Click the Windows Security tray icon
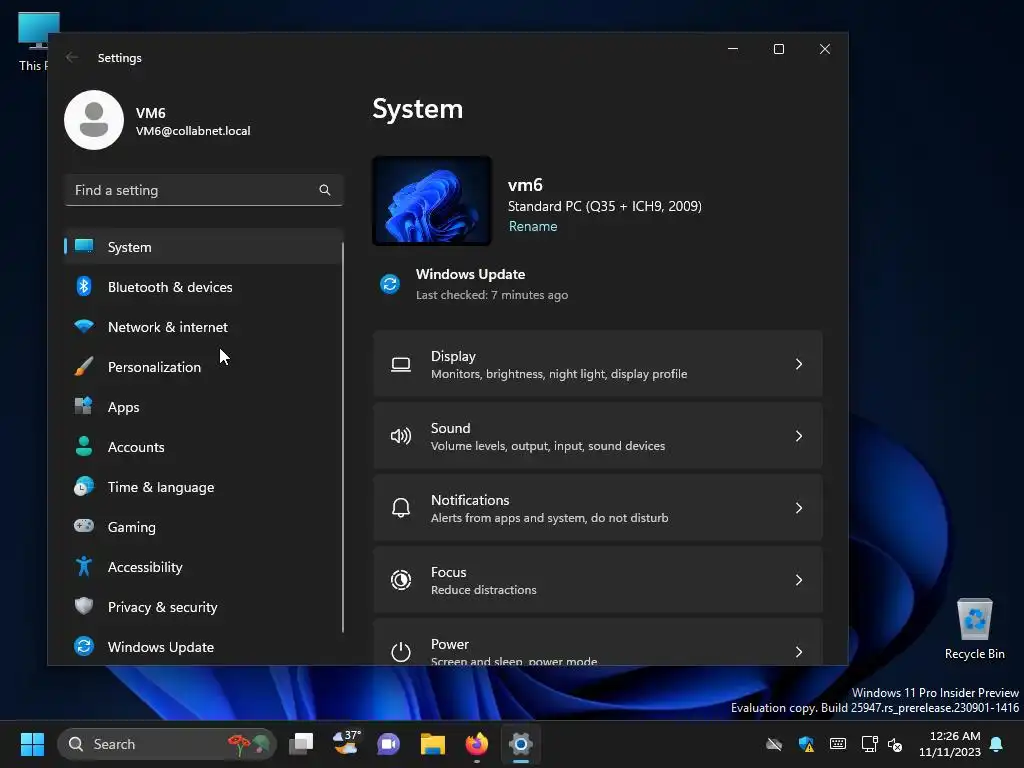The image size is (1024, 768). click(x=807, y=744)
